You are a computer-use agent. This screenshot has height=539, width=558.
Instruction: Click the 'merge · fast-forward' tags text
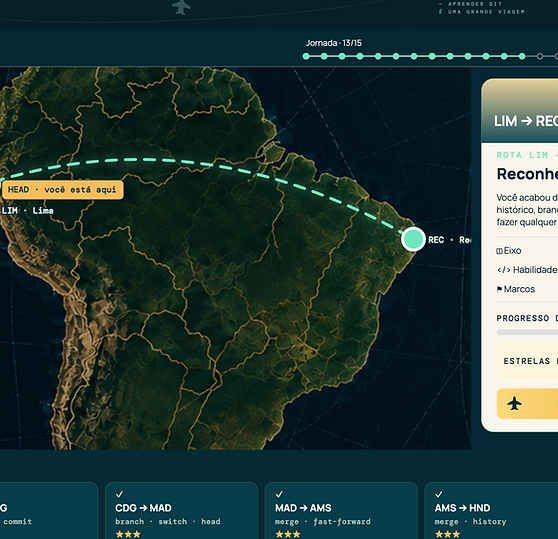[323, 522]
